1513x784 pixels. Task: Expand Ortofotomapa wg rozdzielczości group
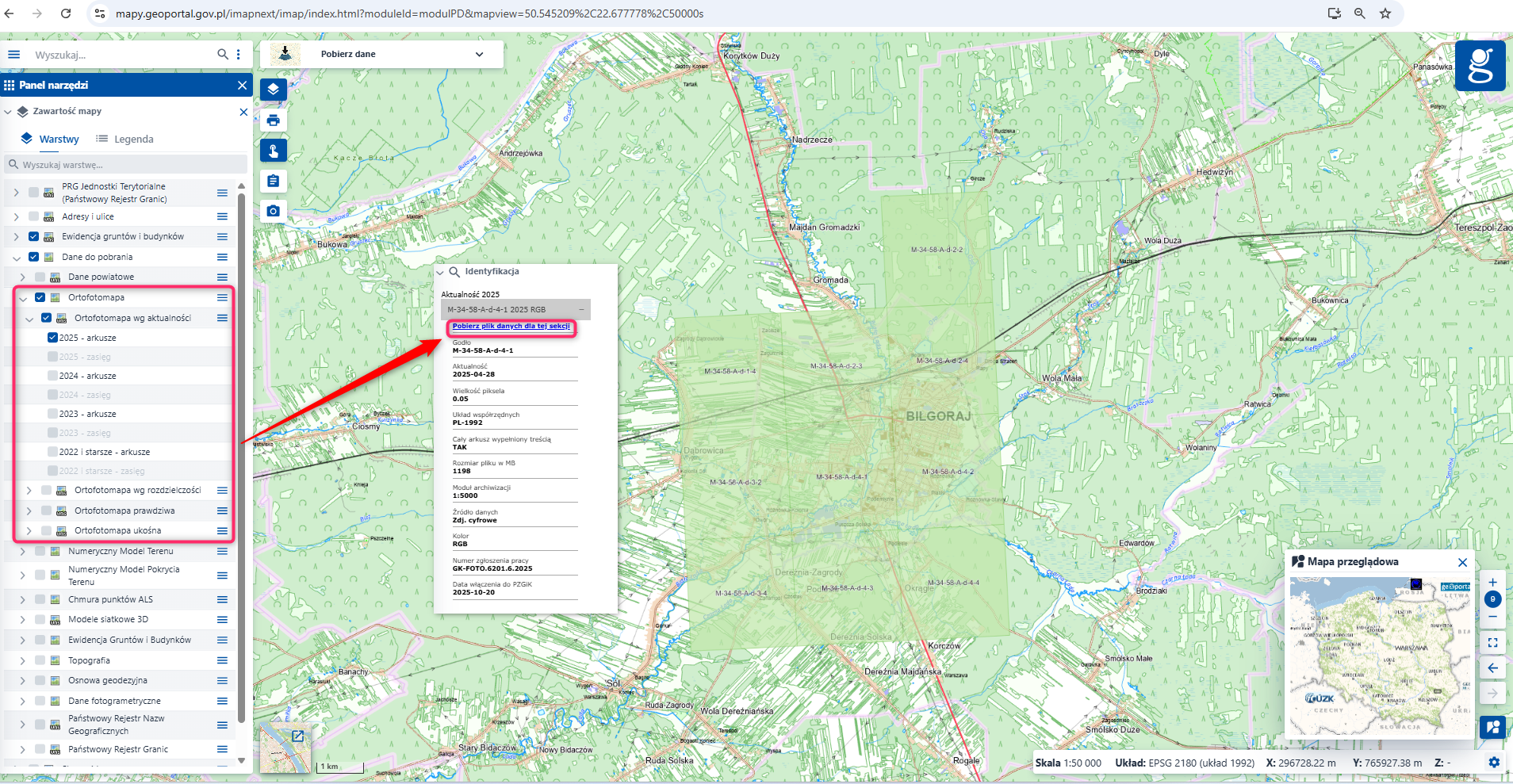pos(29,491)
